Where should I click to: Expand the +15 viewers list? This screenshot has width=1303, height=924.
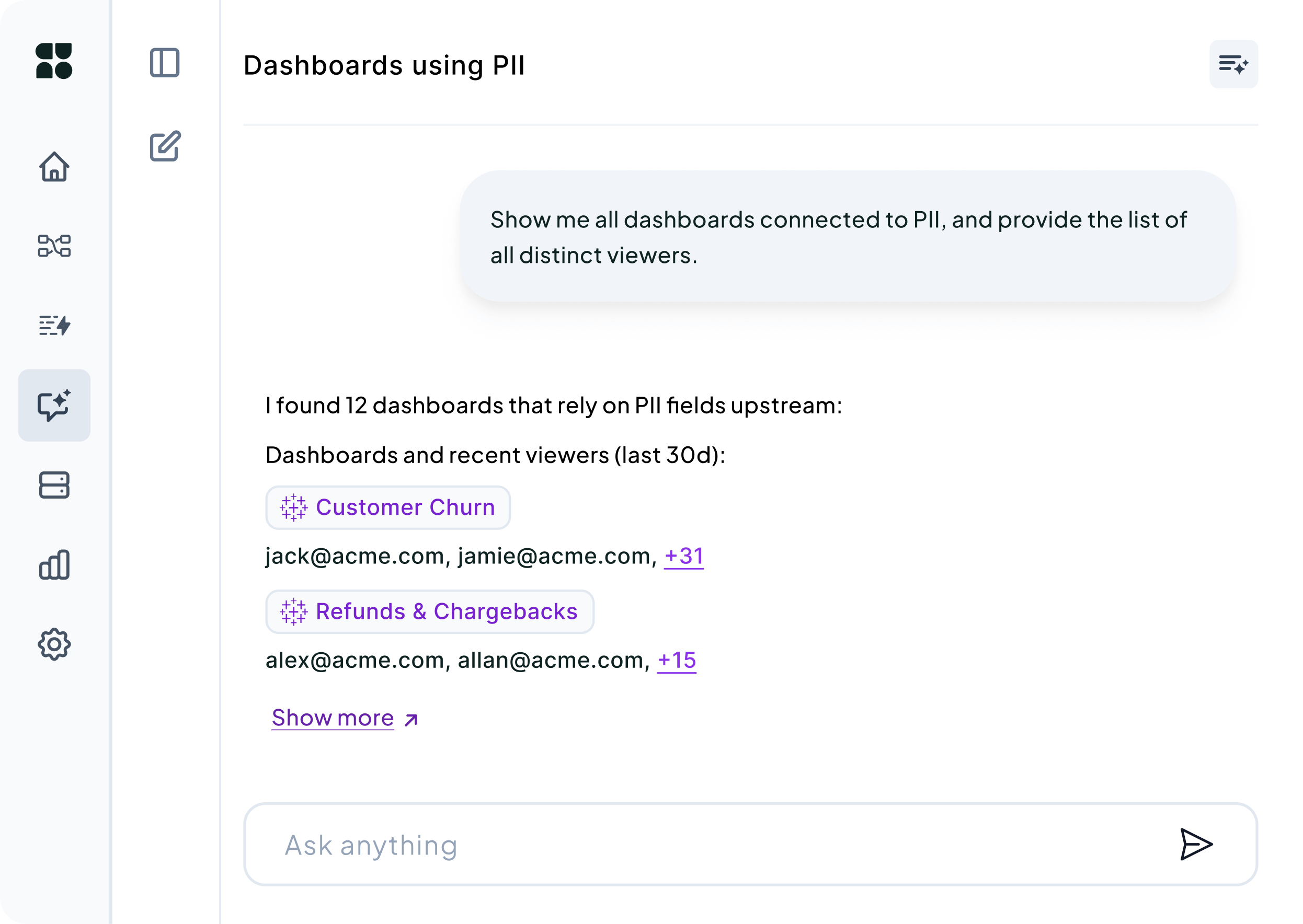click(x=677, y=660)
